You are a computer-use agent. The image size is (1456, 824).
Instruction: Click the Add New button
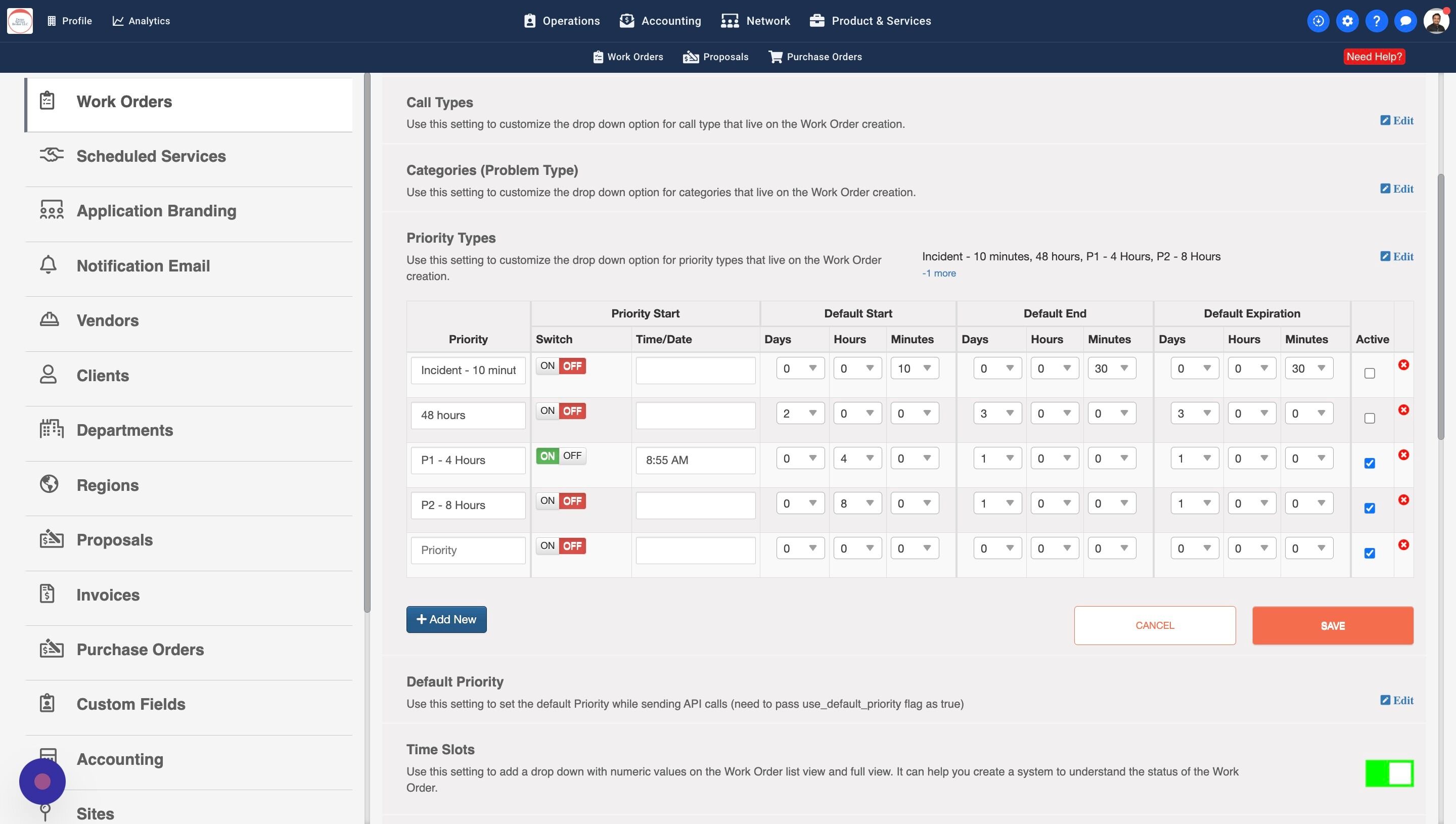[x=446, y=620]
